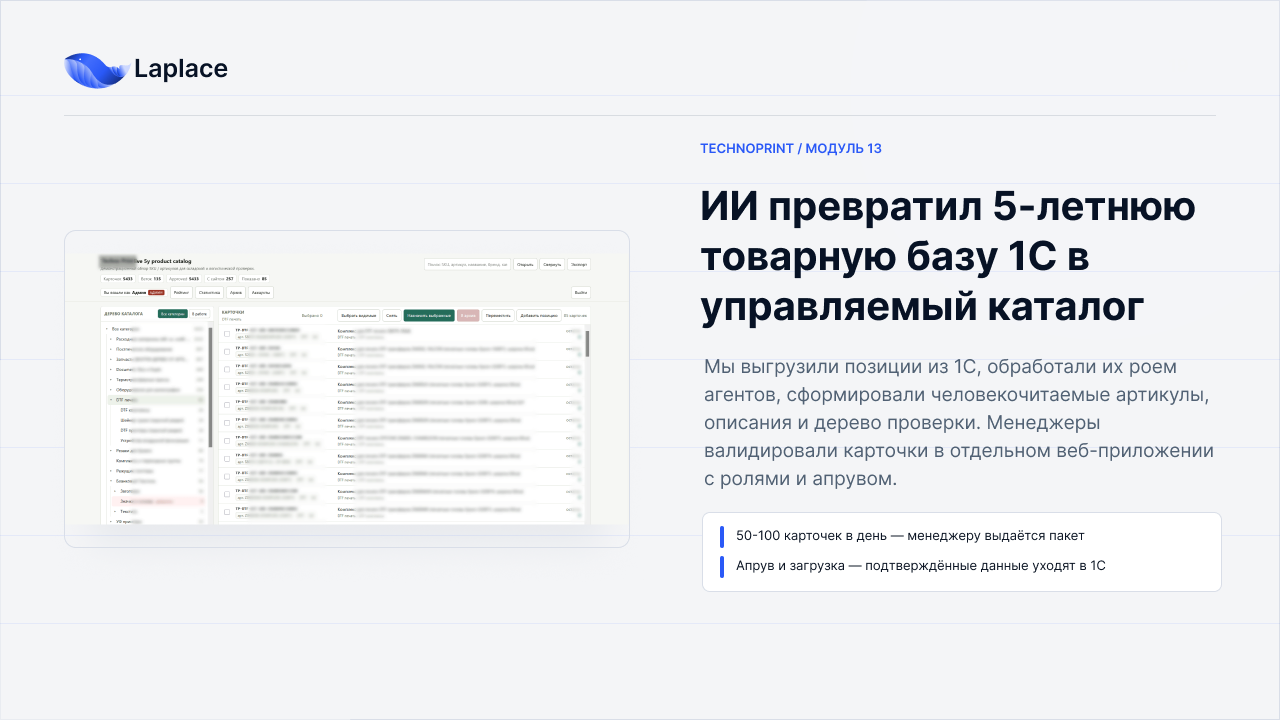The image size is (1280, 720).
Task: Click the Карточки 5433 counter chip
Action: (x=118, y=279)
